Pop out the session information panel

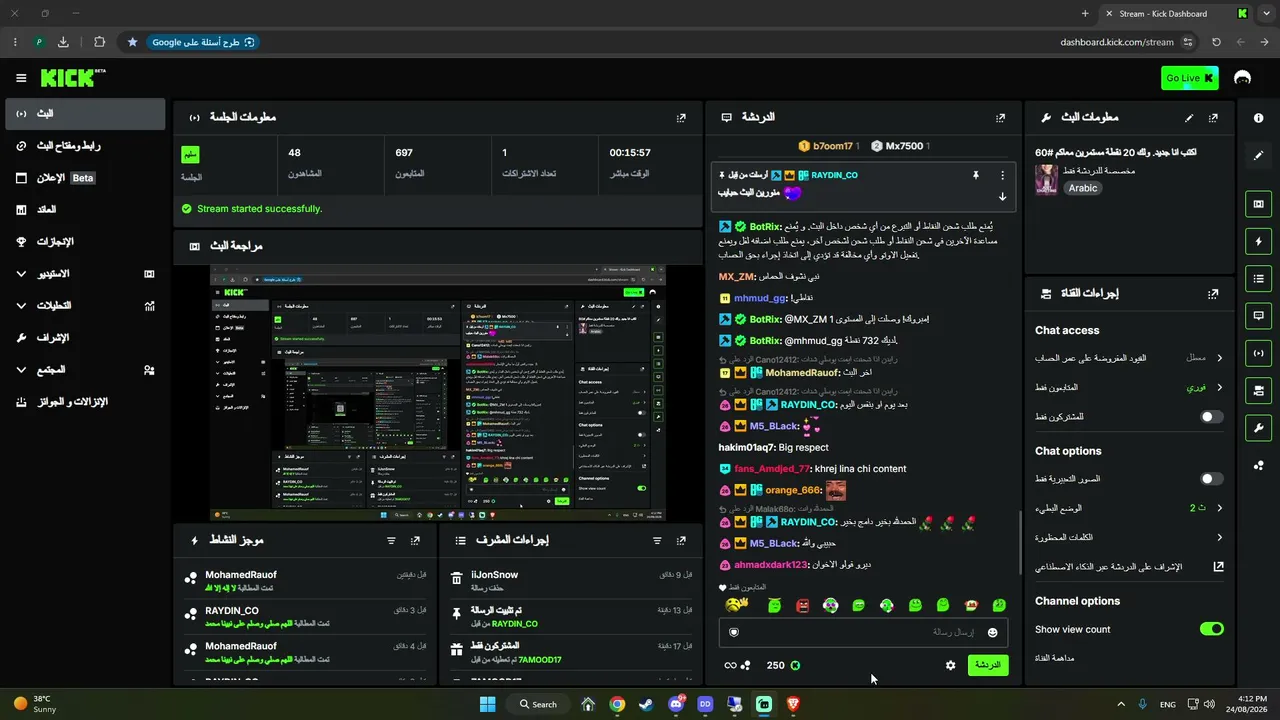(x=681, y=118)
